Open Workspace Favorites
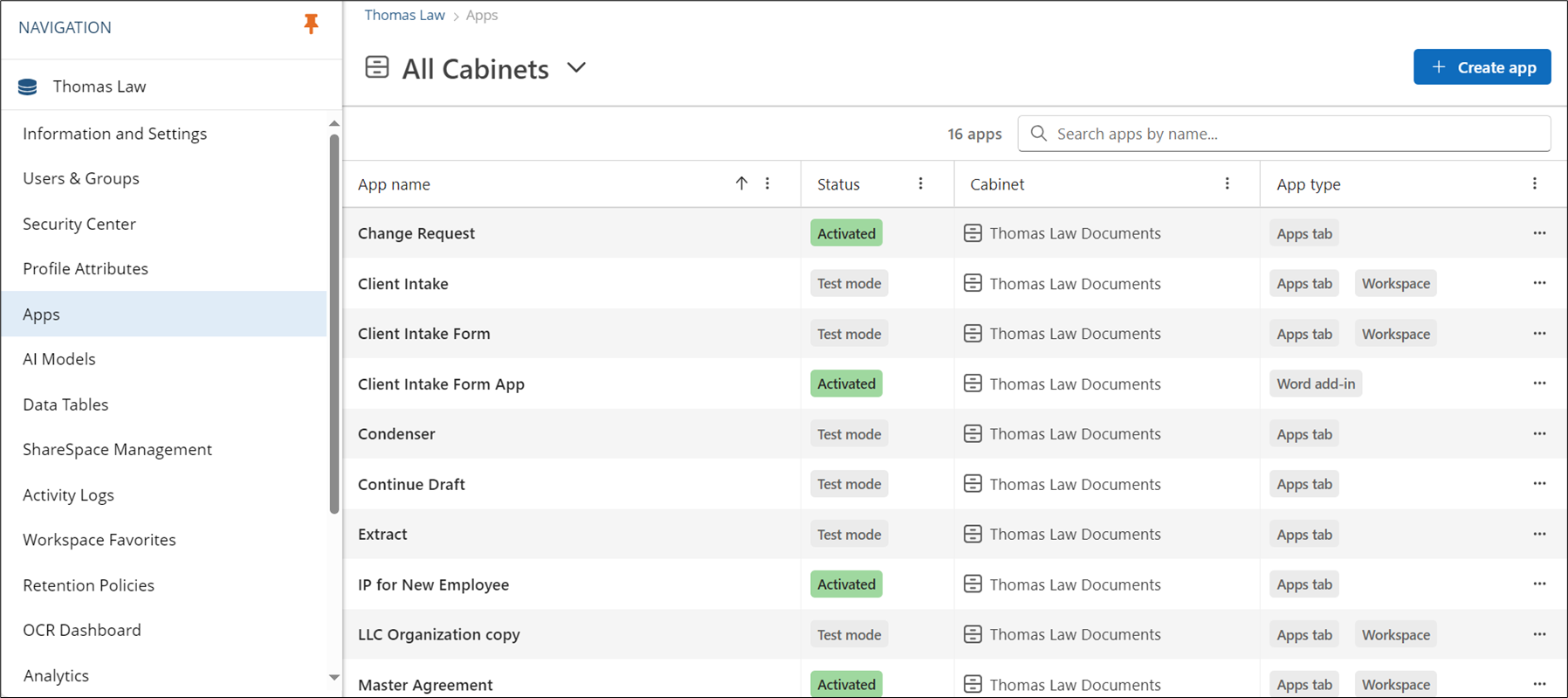 point(100,540)
